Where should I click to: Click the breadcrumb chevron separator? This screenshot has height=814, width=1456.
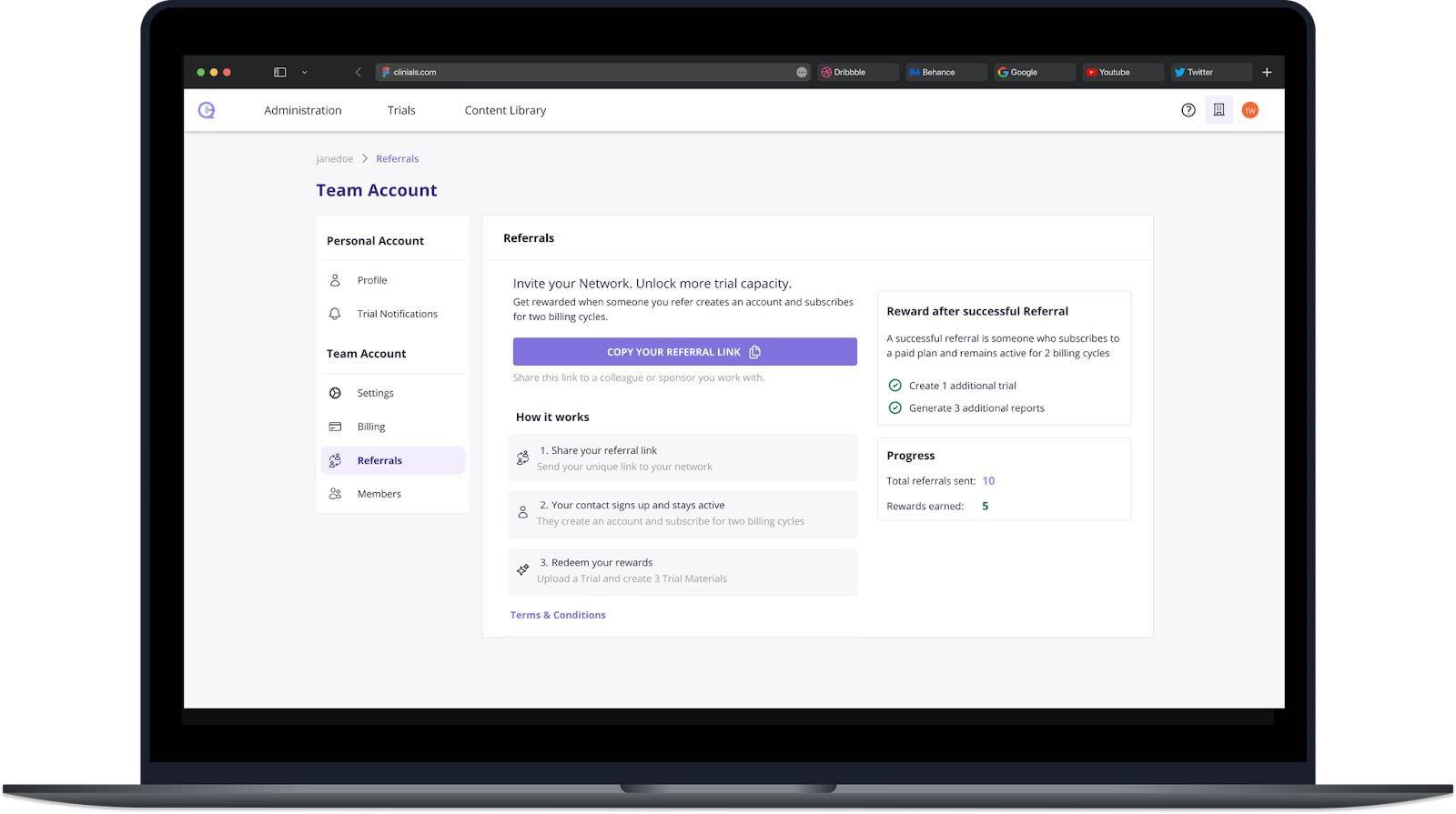[x=365, y=158]
